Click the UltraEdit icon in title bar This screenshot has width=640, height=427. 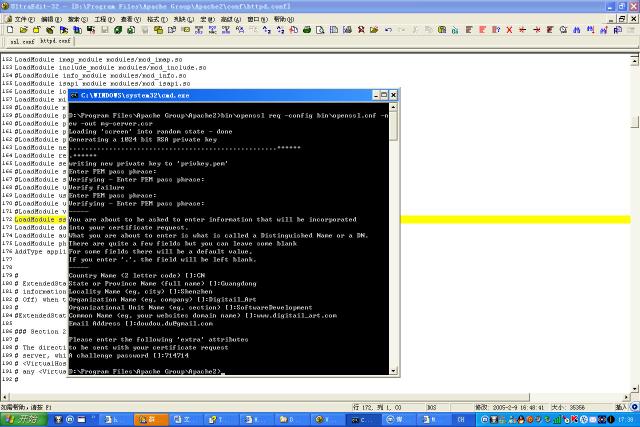(6, 5)
